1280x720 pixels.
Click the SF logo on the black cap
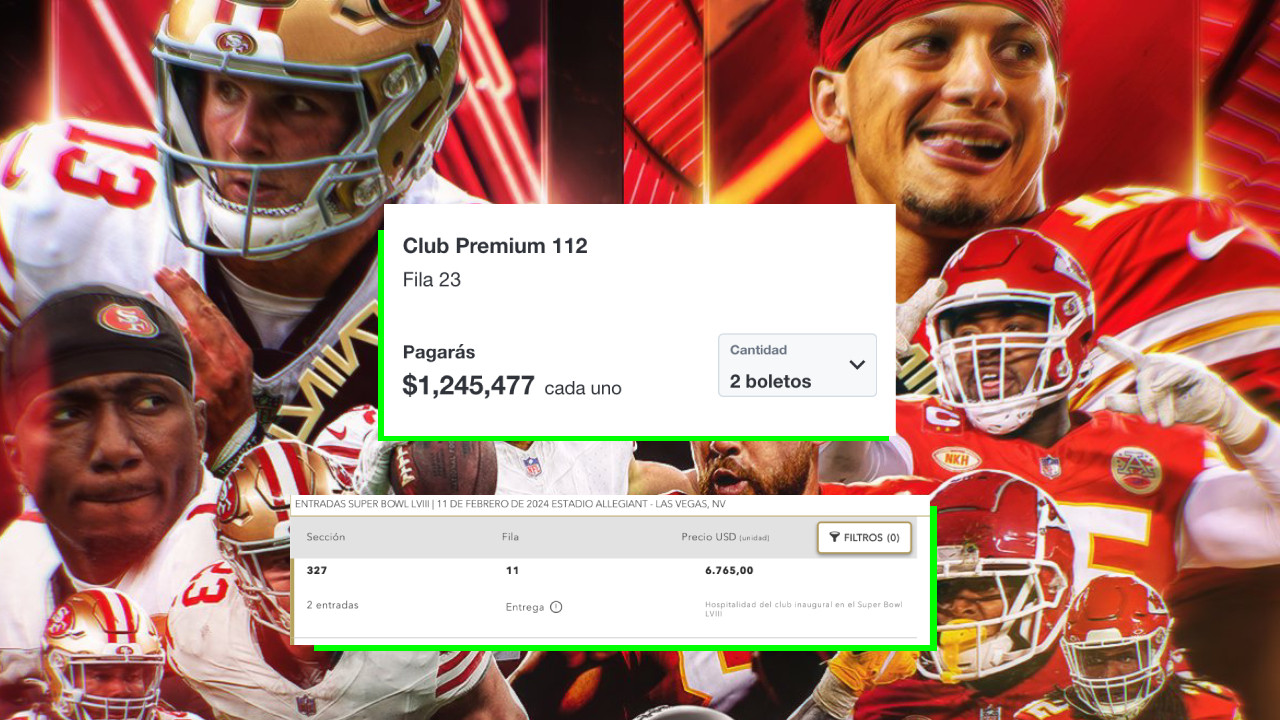tap(127, 320)
